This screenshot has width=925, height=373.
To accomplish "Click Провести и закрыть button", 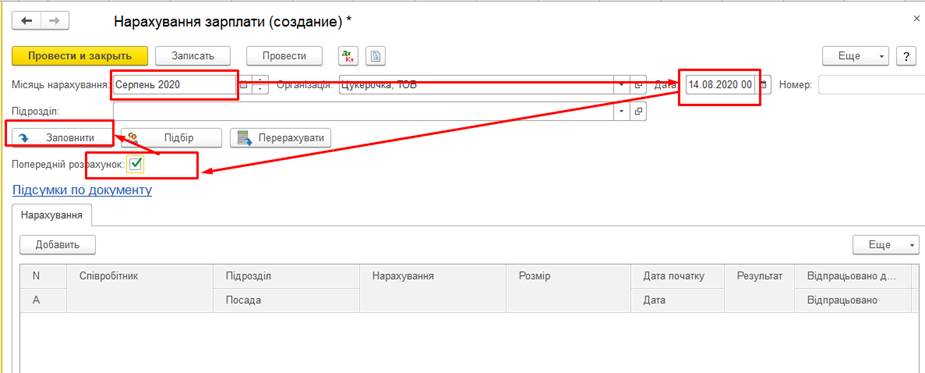I will (80, 56).
